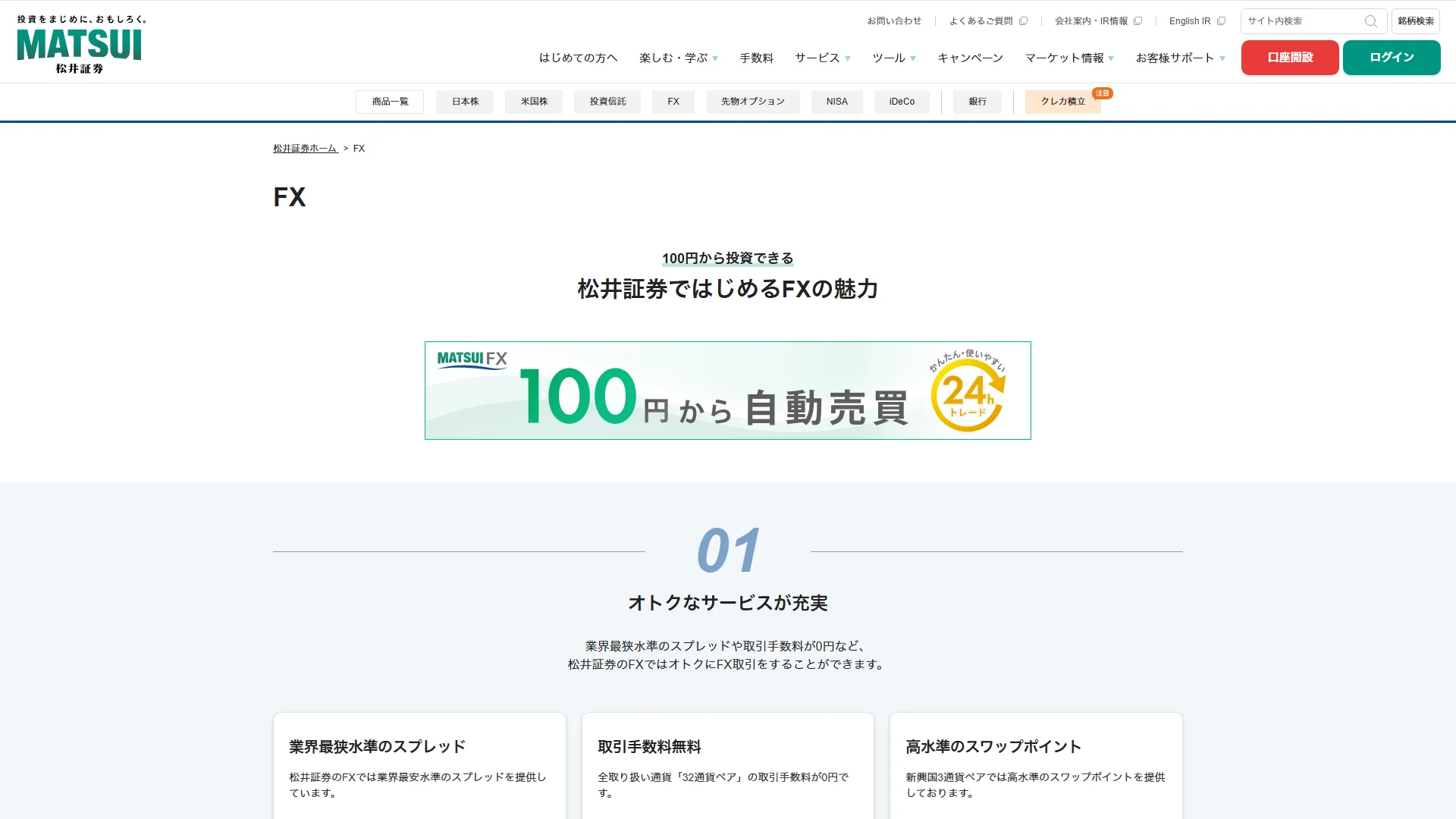Expand the 楽しむ・学ぶ menu

click(x=678, y=58)
